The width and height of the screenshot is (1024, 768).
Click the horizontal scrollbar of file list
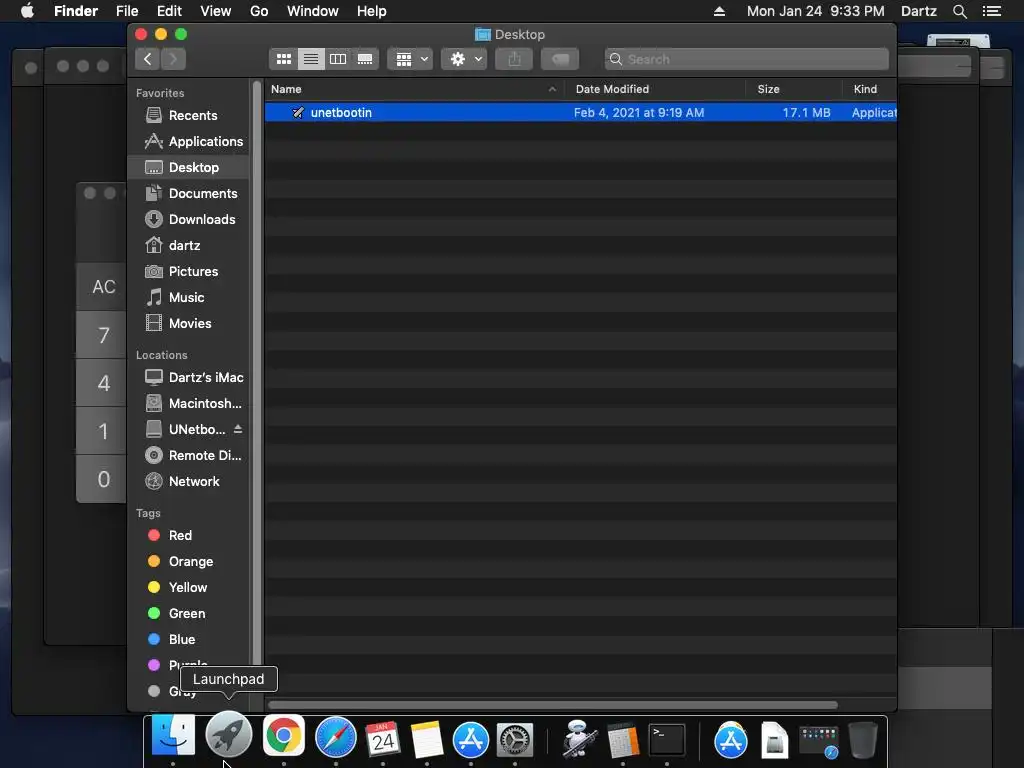click(x=553, y=705)
